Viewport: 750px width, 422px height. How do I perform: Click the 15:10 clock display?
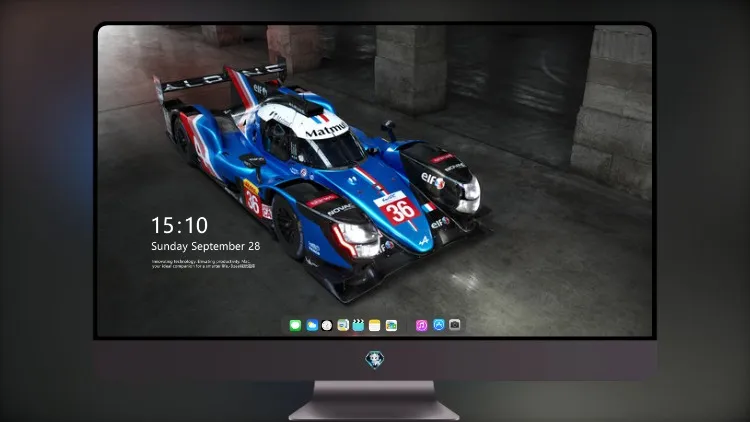(179, 225)
